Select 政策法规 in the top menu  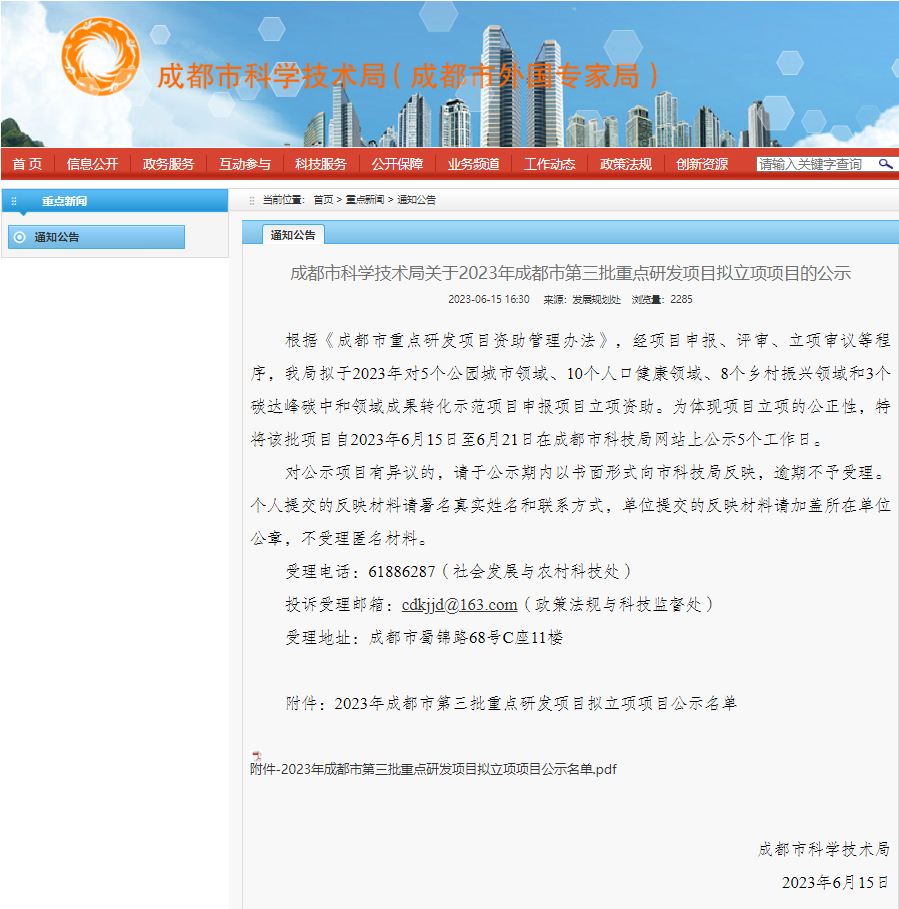(x=625, y=164)
